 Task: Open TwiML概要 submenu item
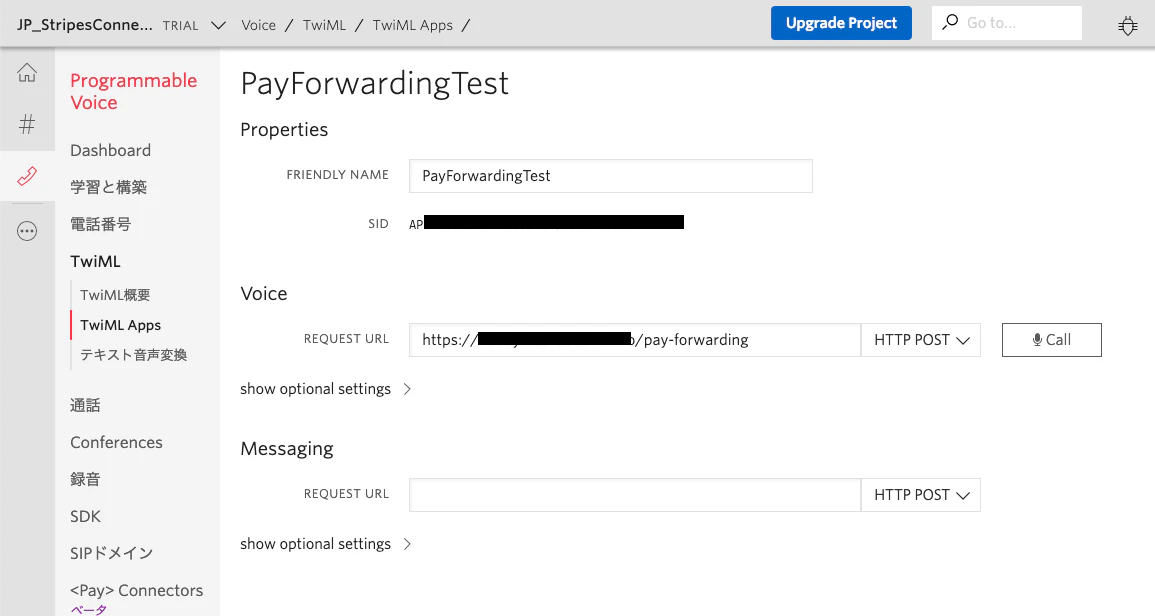pos(115,295)
